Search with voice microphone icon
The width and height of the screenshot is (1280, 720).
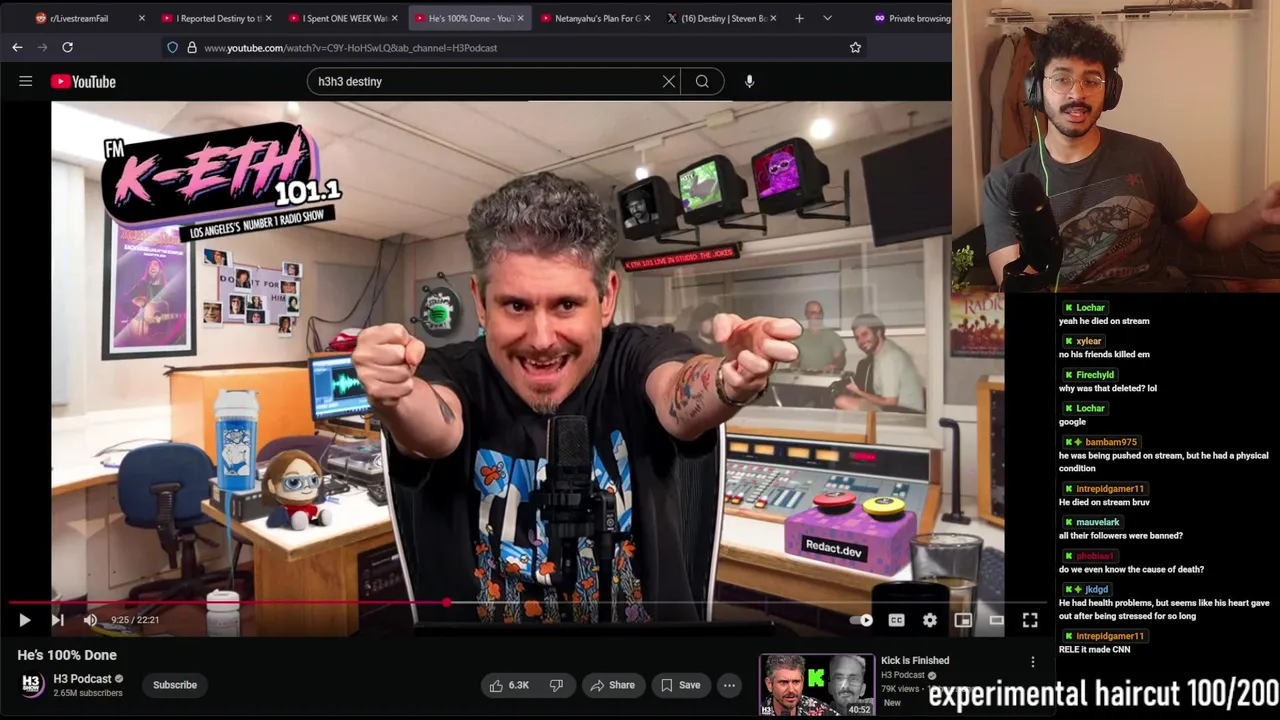click(749, 81)
